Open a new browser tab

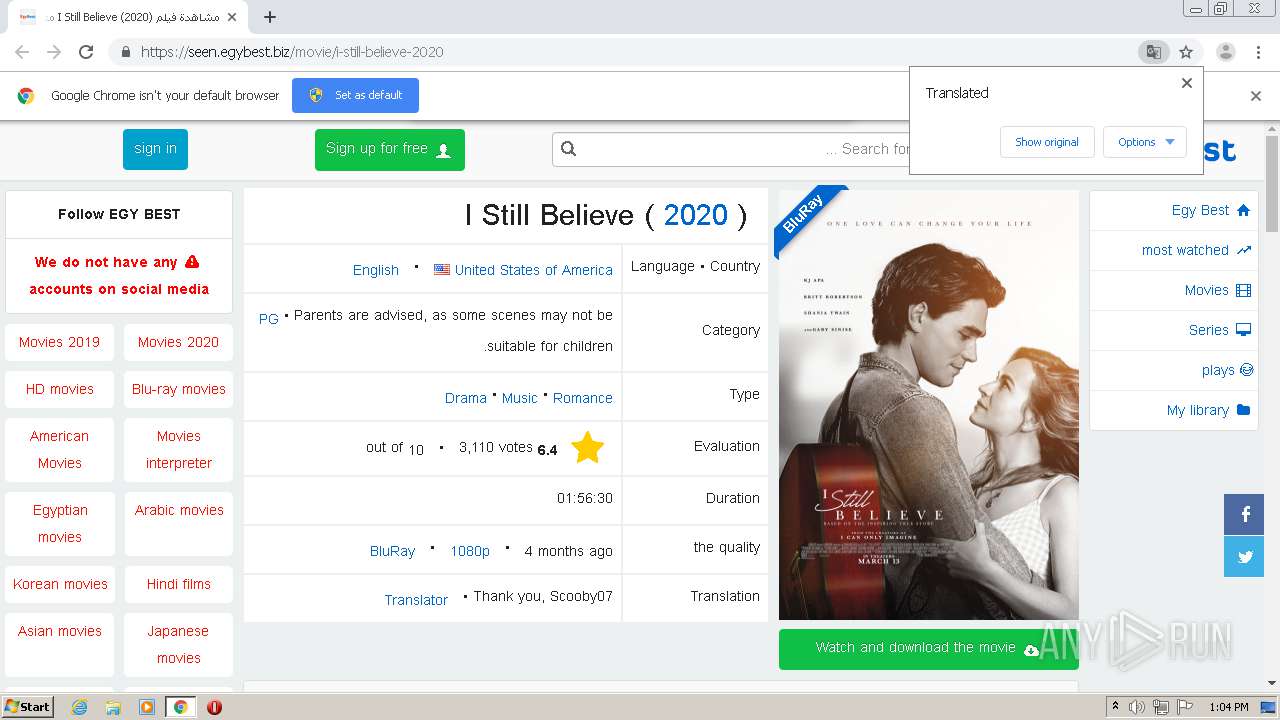pyautogui.click(x=269, y=17)
